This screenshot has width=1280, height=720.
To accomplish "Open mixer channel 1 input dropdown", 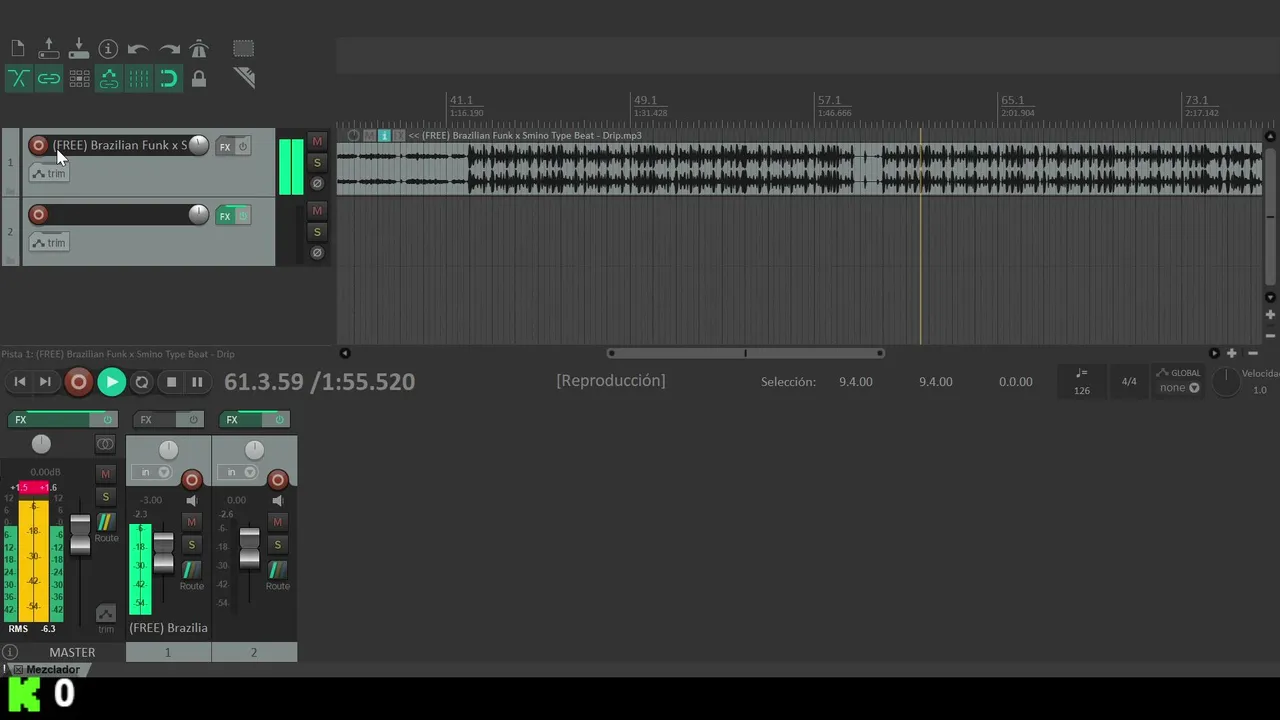I will pyautogui.click(x=154, y=472).
